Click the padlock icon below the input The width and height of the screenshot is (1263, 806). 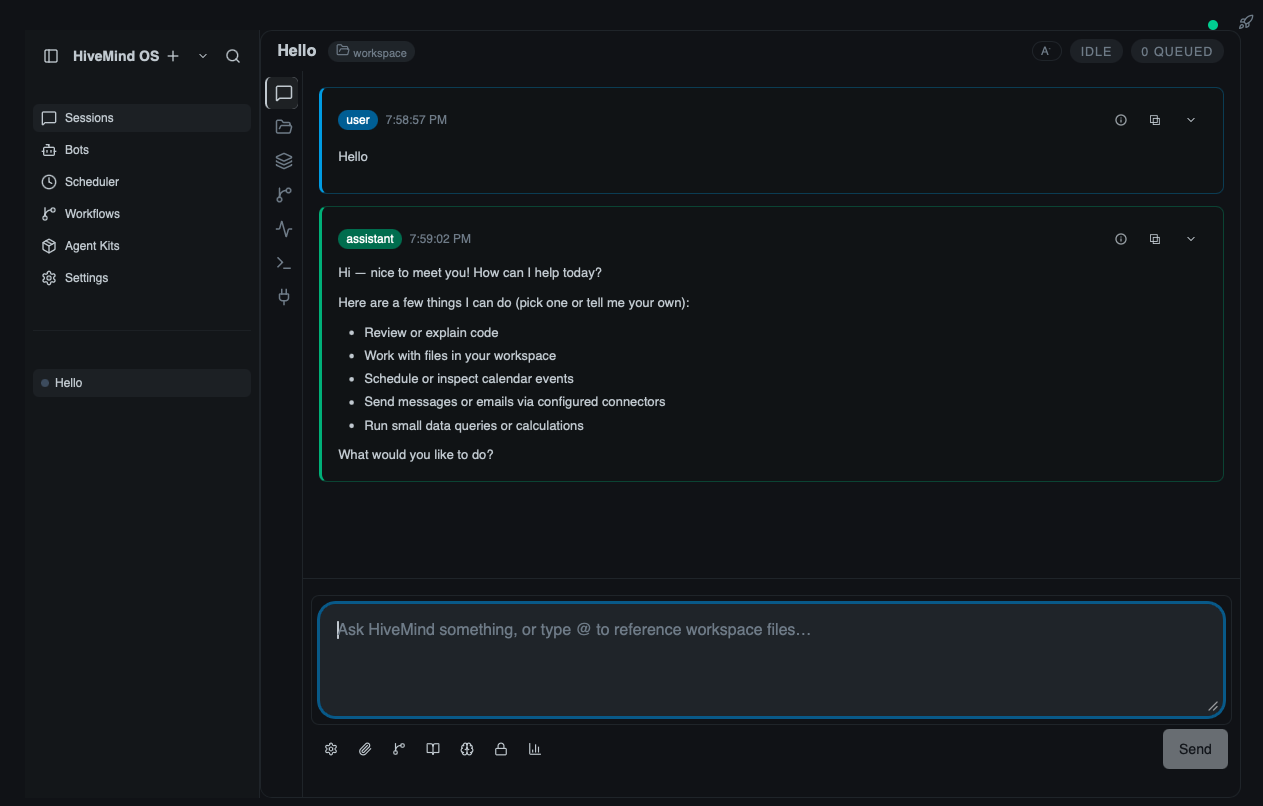point(501,749)
